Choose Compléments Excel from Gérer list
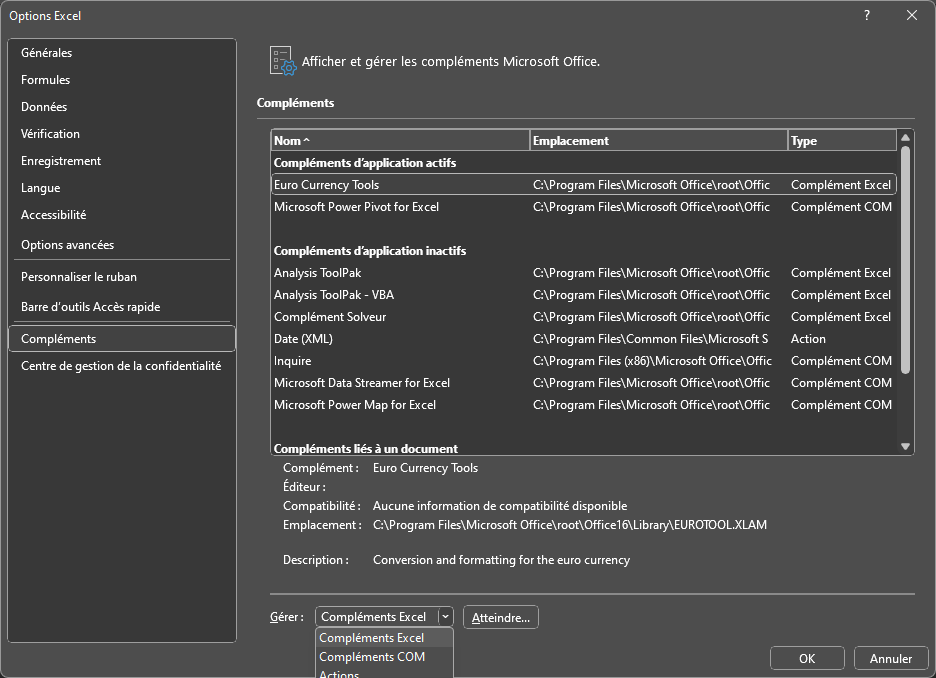 384,637
